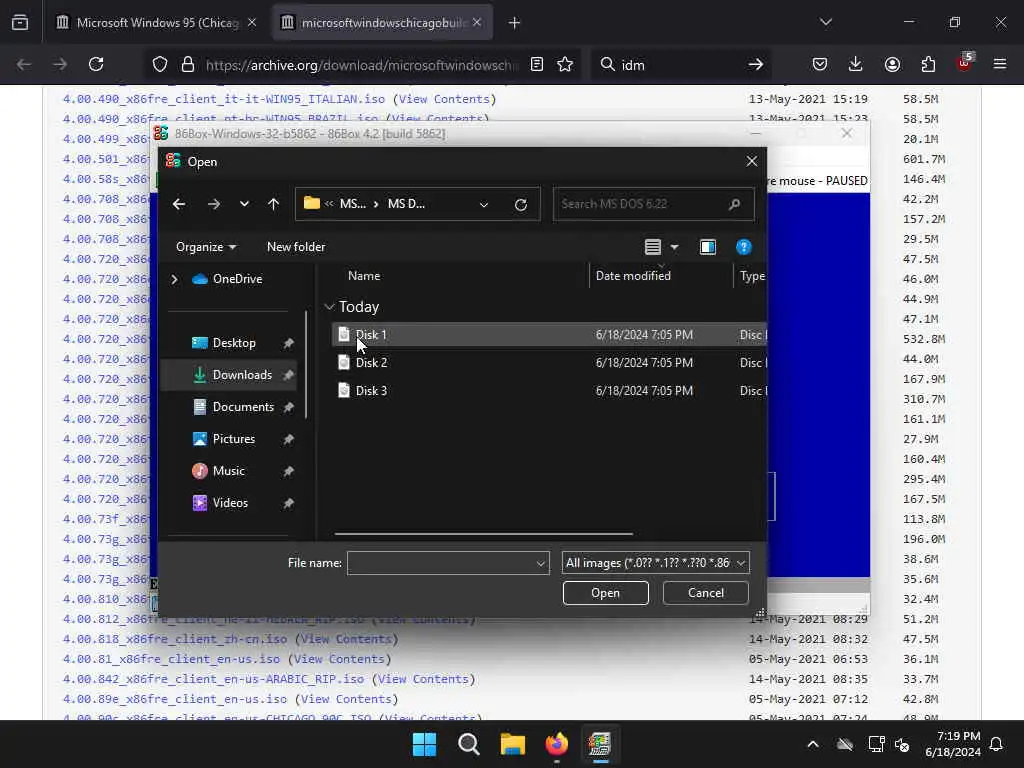This screenshot has height=768, width=1024.
Task: Go back in Open dialog navigation
Action: click(179, 204)
